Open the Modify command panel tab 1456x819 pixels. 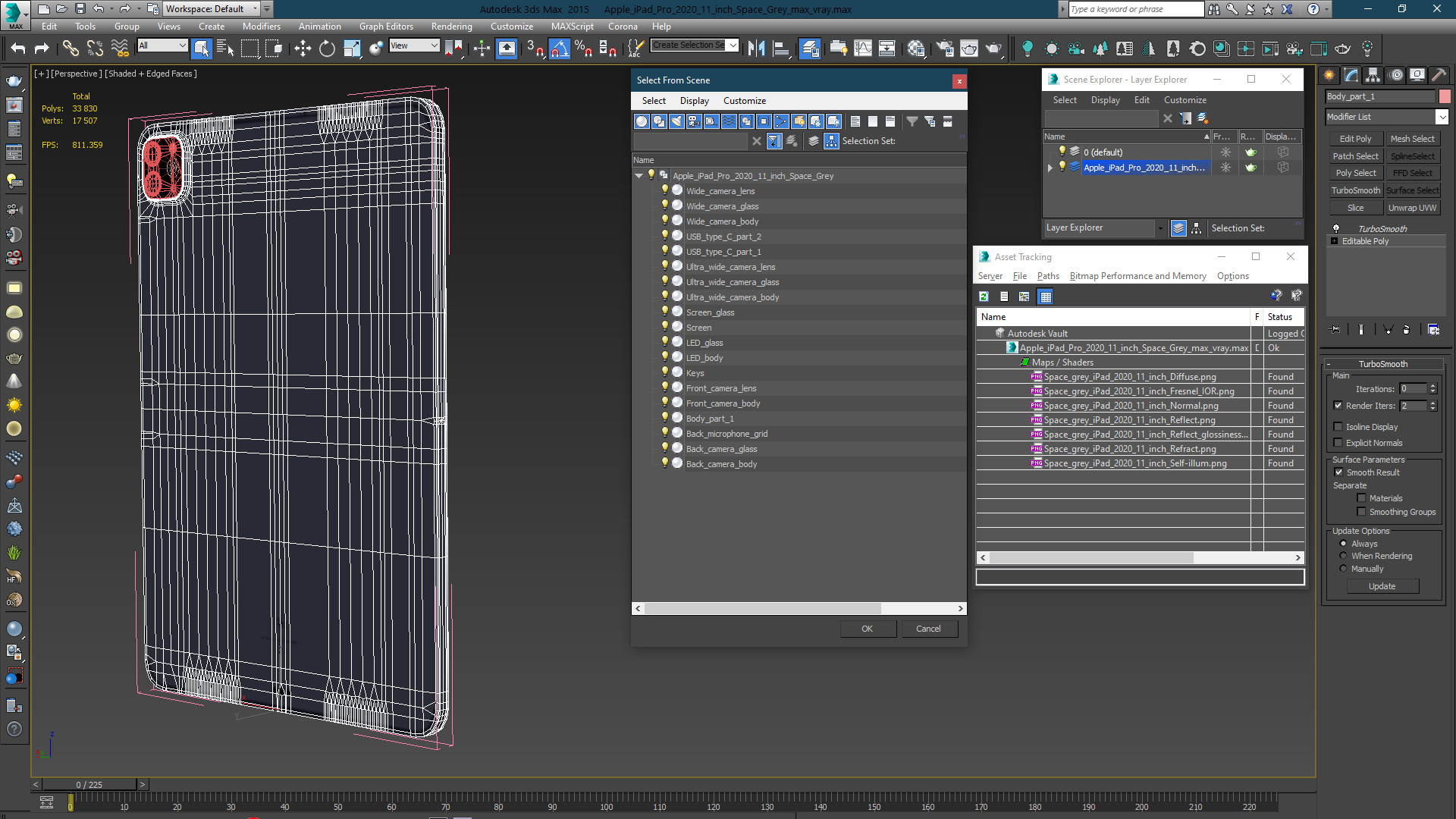point(1351,74)
